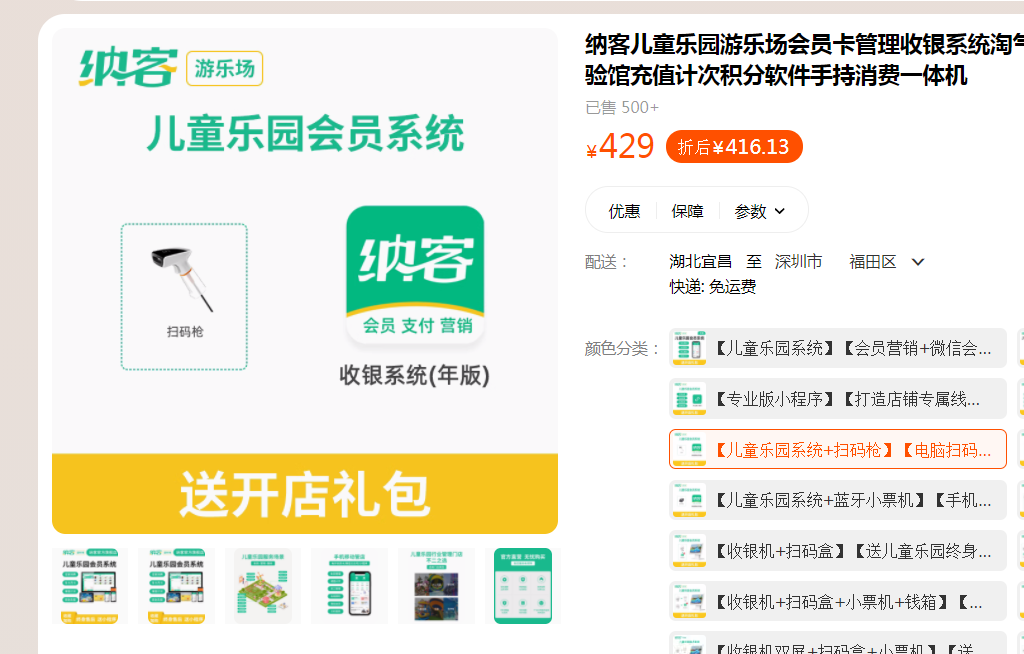Switch to the 保障 tab
Image resolution: width=1024 pixels, height=654 pixels.
tap(688, 210)
